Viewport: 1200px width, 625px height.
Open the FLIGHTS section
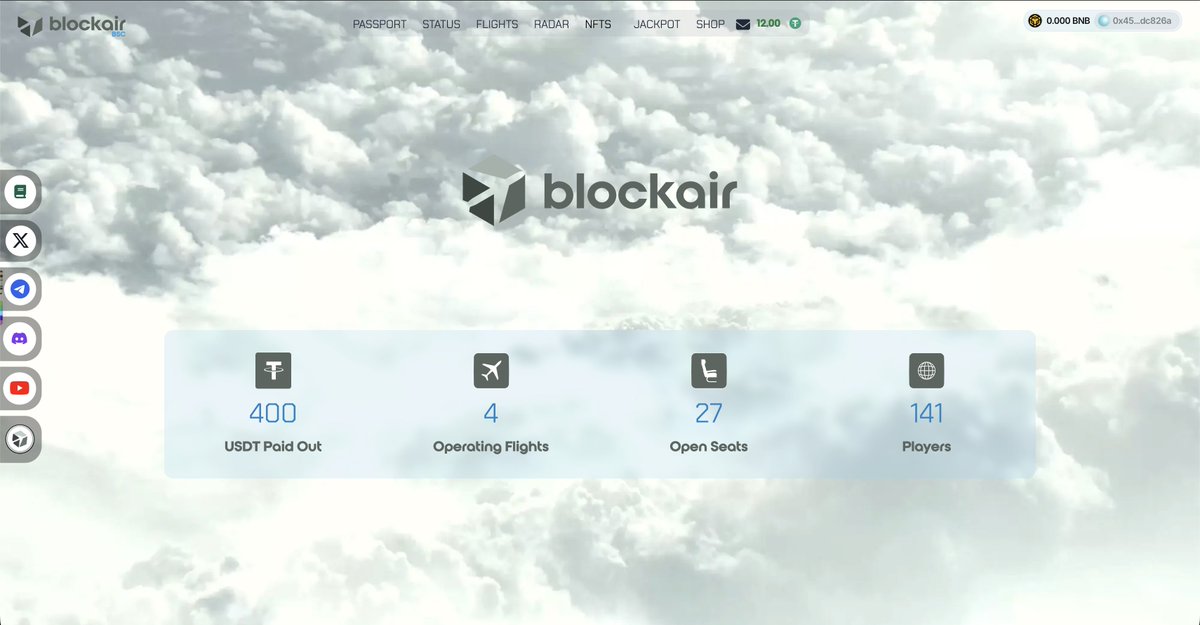coord(497,24)
